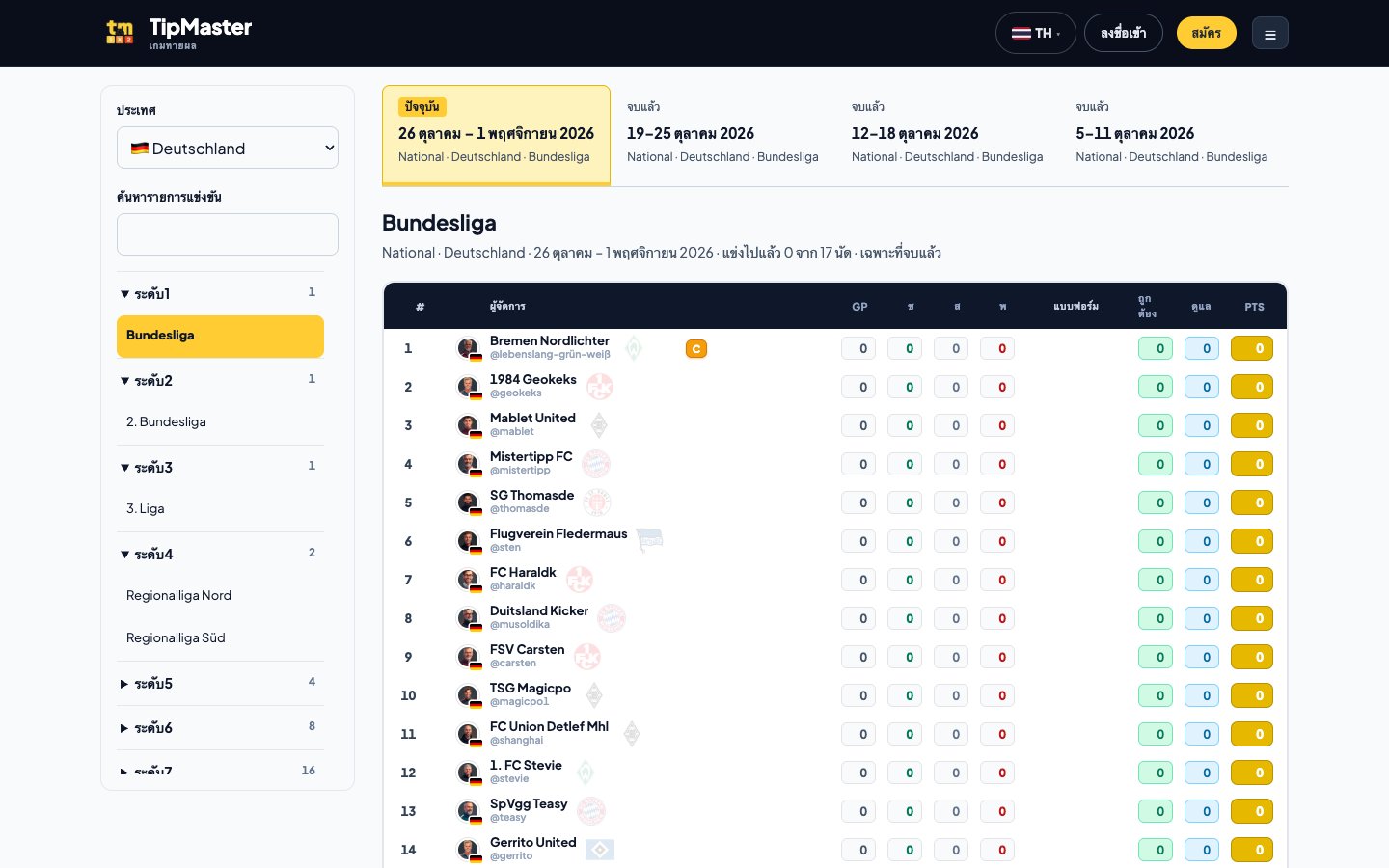Click the club crest beside Mistertipp FC
The width and height of the screenshot is (1389, 868).
[596, 464]
